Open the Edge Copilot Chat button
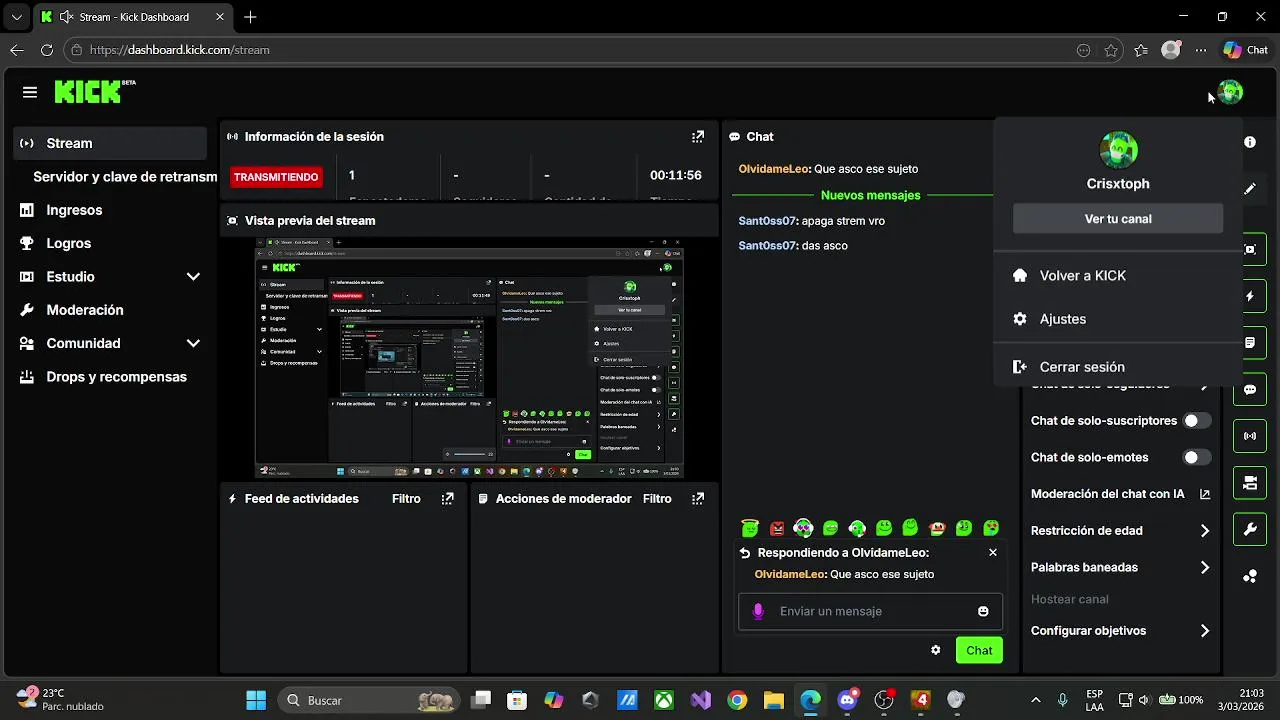Screen dimensions: 1280x720 (x=1246, y=50)
